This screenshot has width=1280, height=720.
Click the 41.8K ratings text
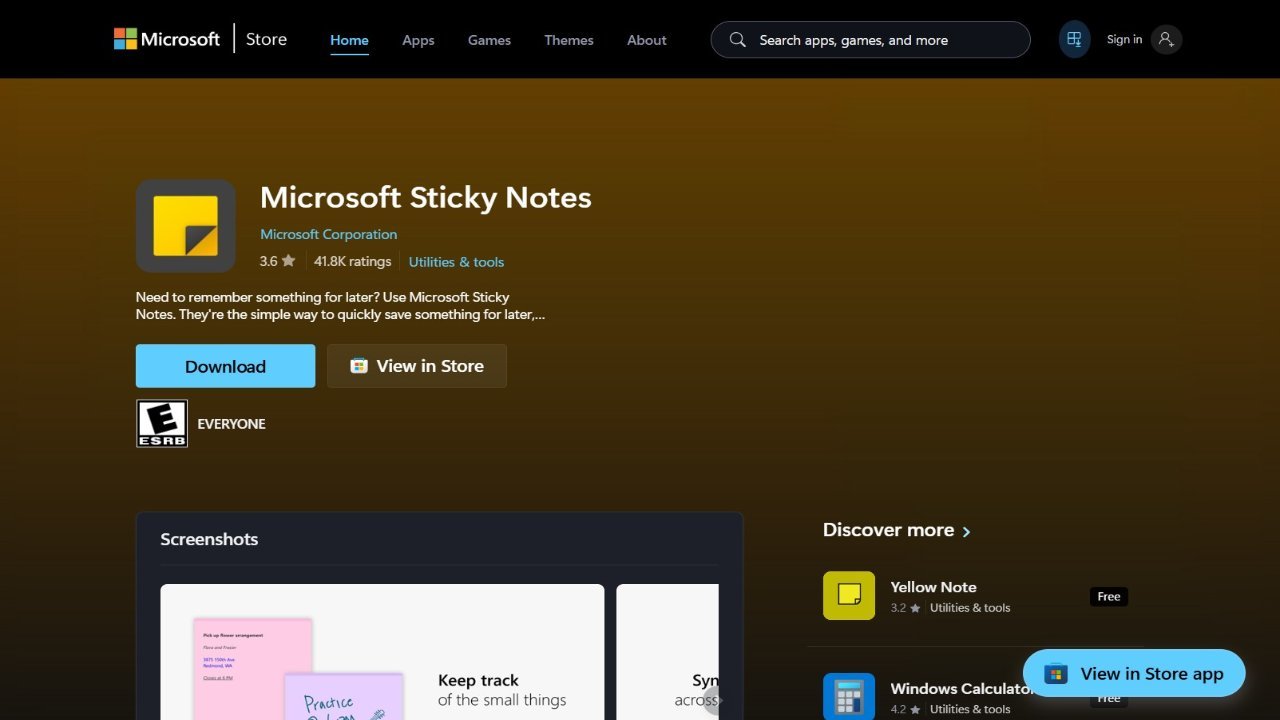352,261
